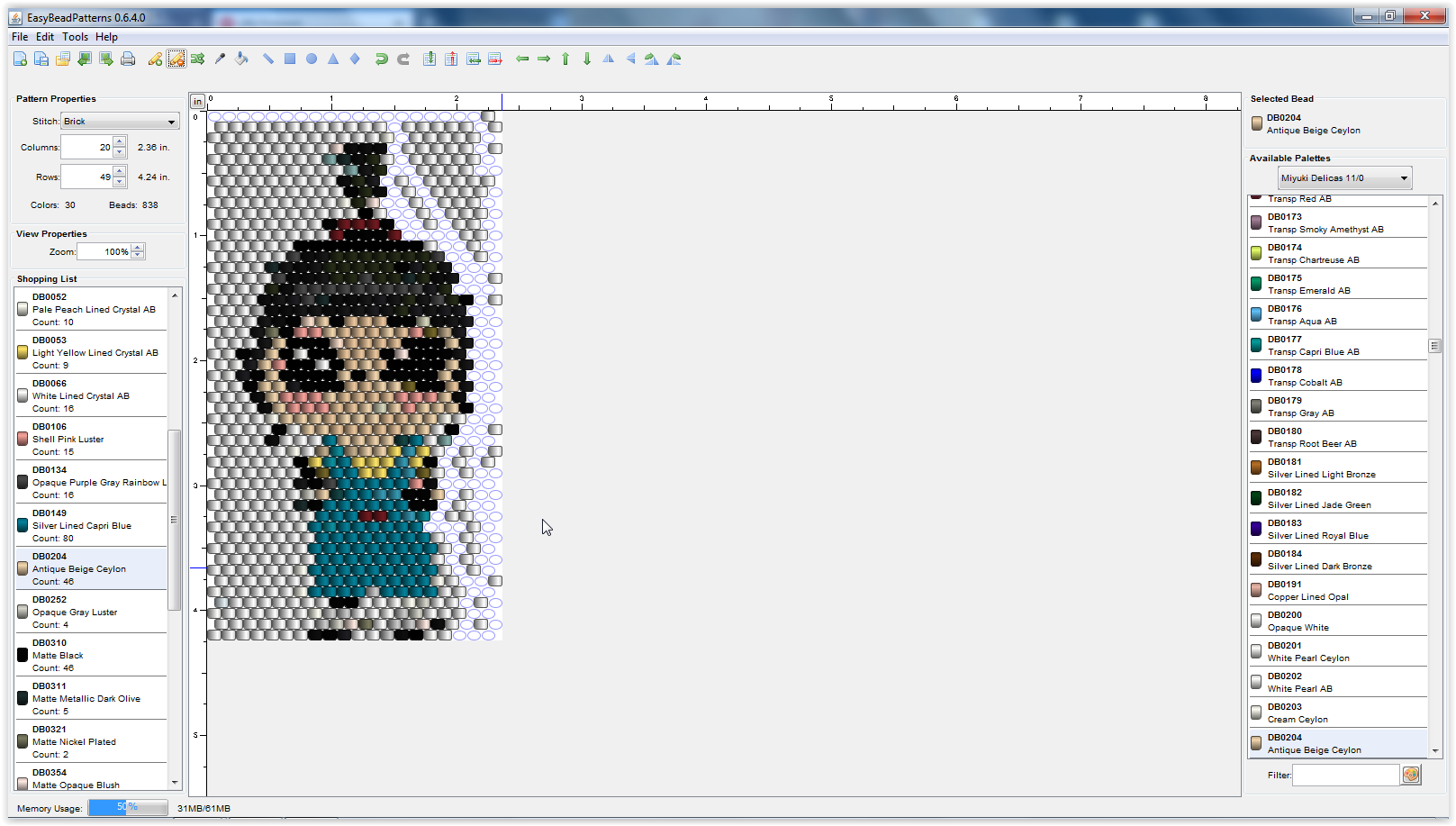
Task: Select the Line drawing tool
Action: pyautogui.click(x=267, y=58)
